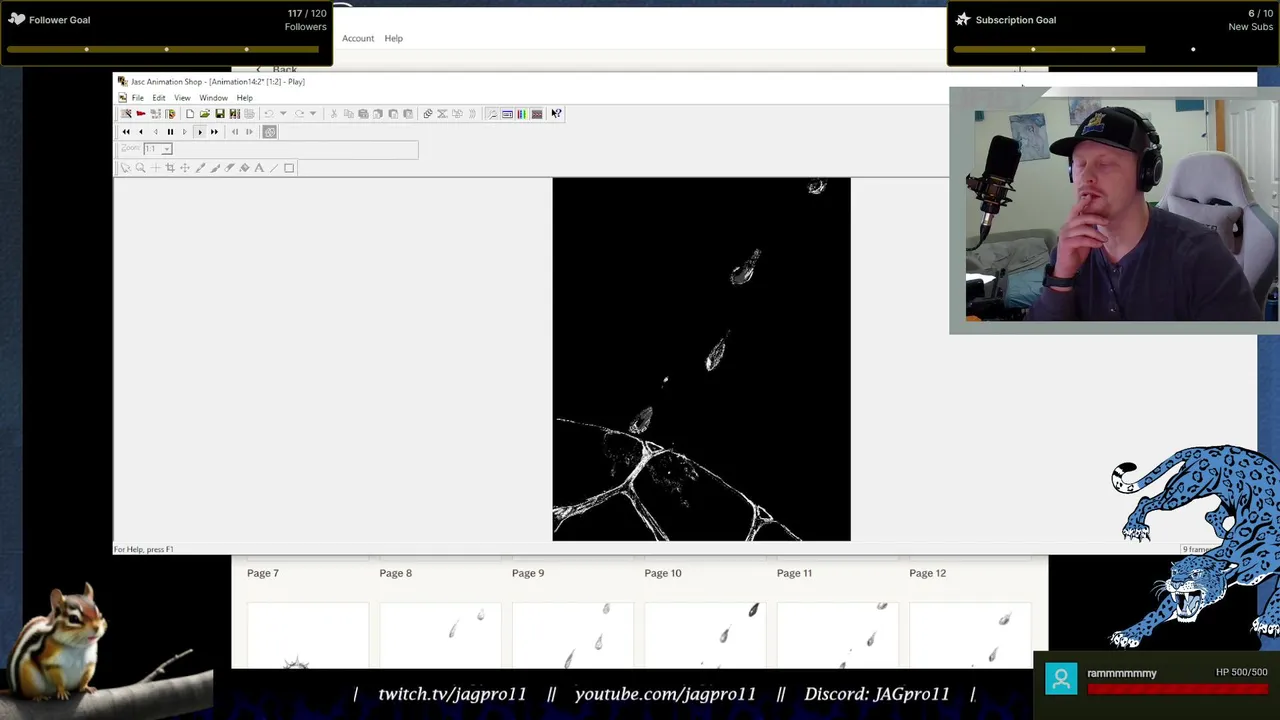Open the Animation Wizard icon

126,114
